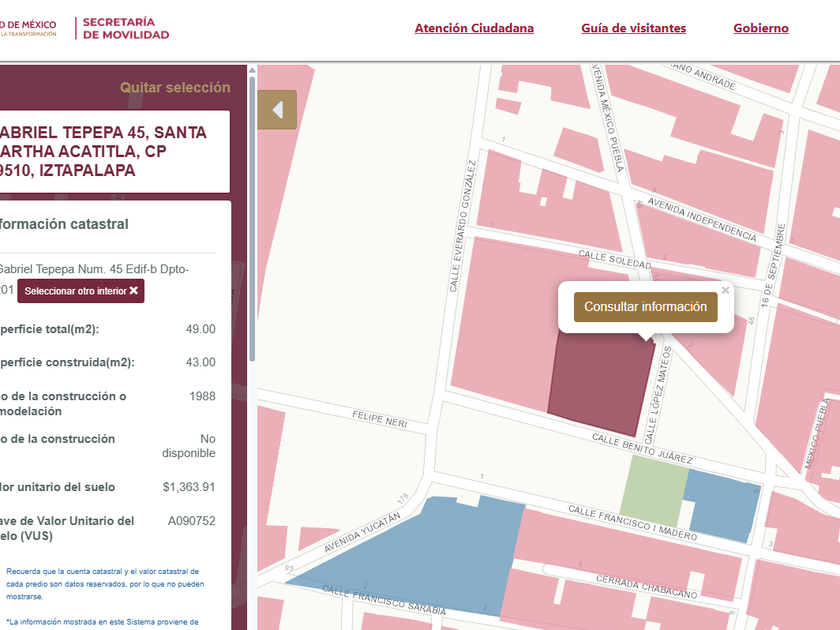Click the Secretaría de Movilidad logo

tap(125, 28)
